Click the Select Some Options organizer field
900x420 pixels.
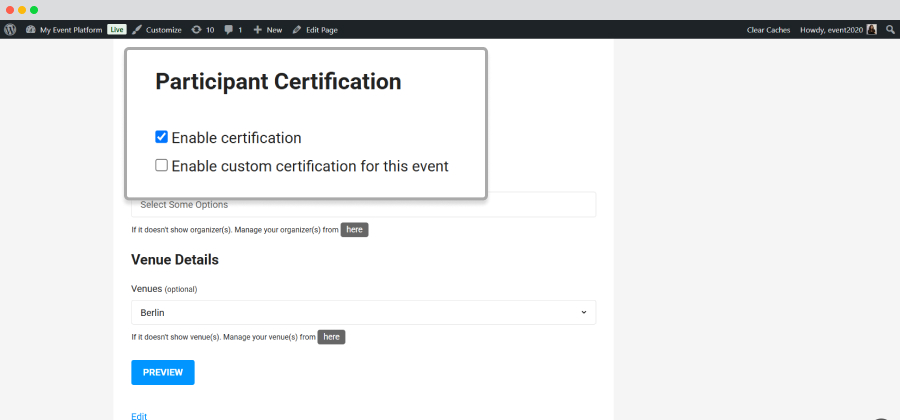coord(363,205)
